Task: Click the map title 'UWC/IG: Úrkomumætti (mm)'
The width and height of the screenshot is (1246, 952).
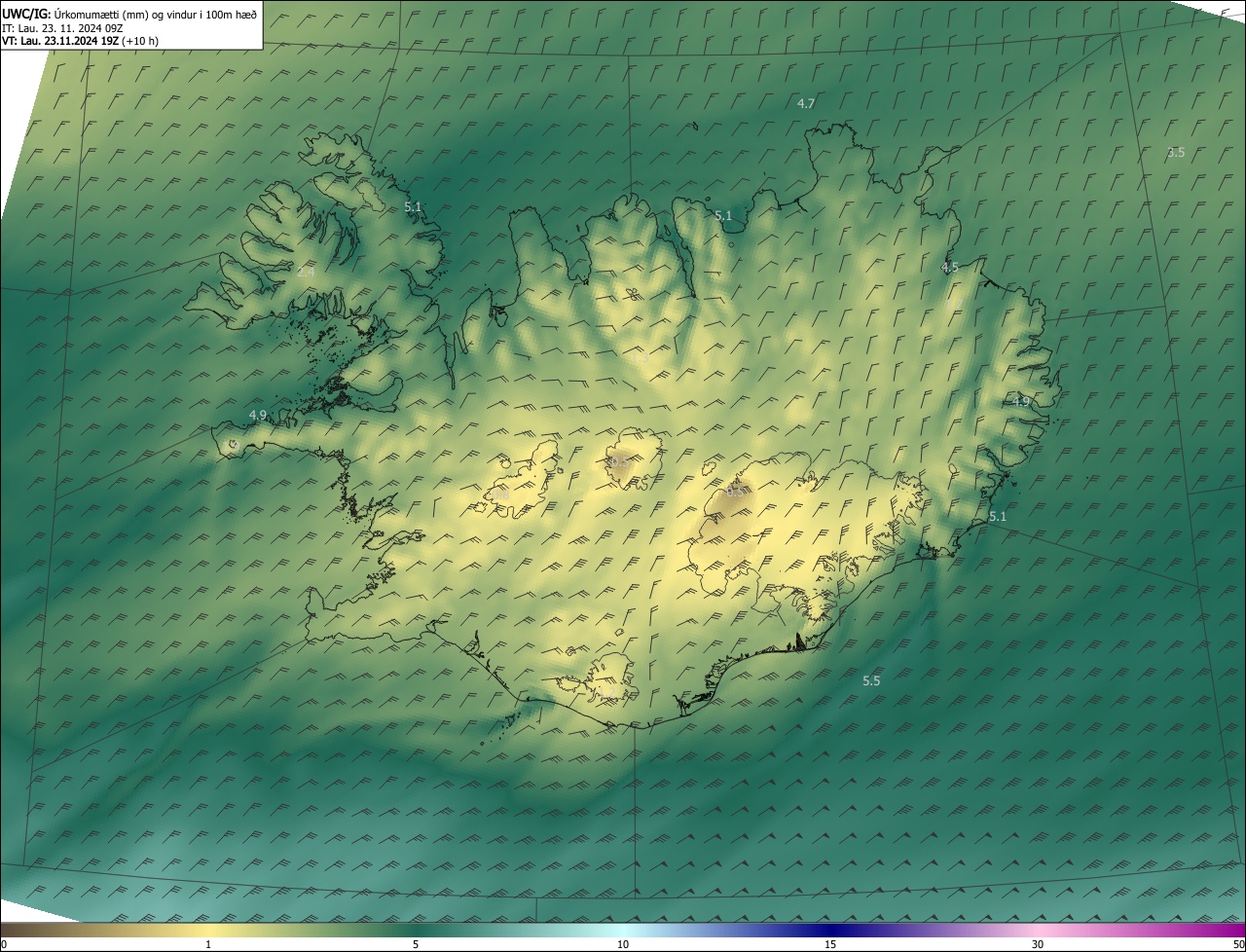Action: tap(77, 13)
